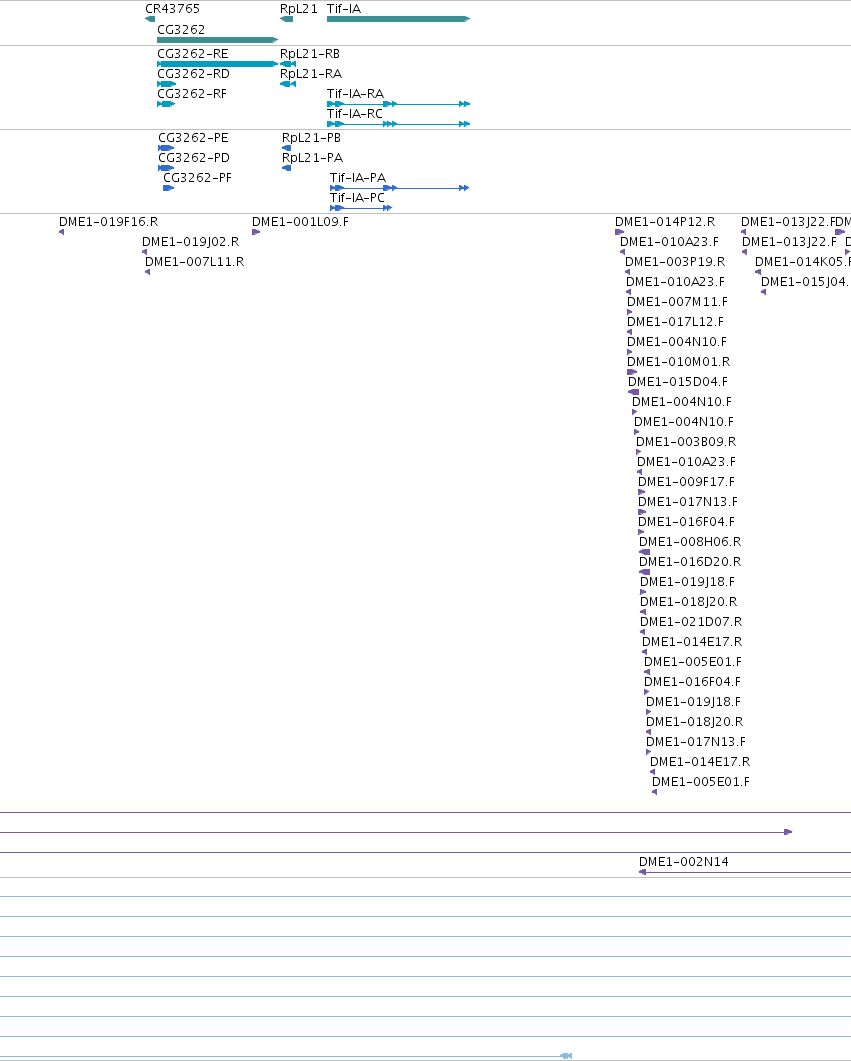Click the CG3262-RD transcript label
This screenshot has height=1061, width=851.
193,74
